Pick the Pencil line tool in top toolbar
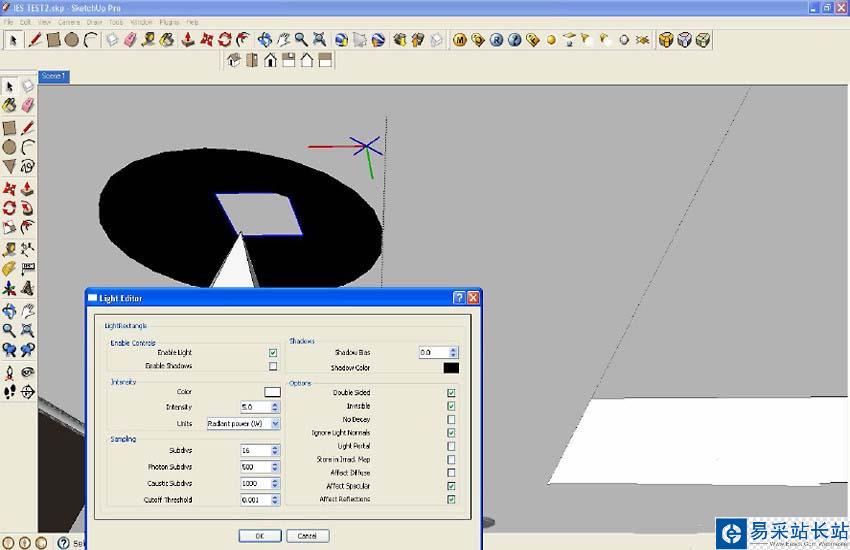The image size is (850, 550). [35, 40]
